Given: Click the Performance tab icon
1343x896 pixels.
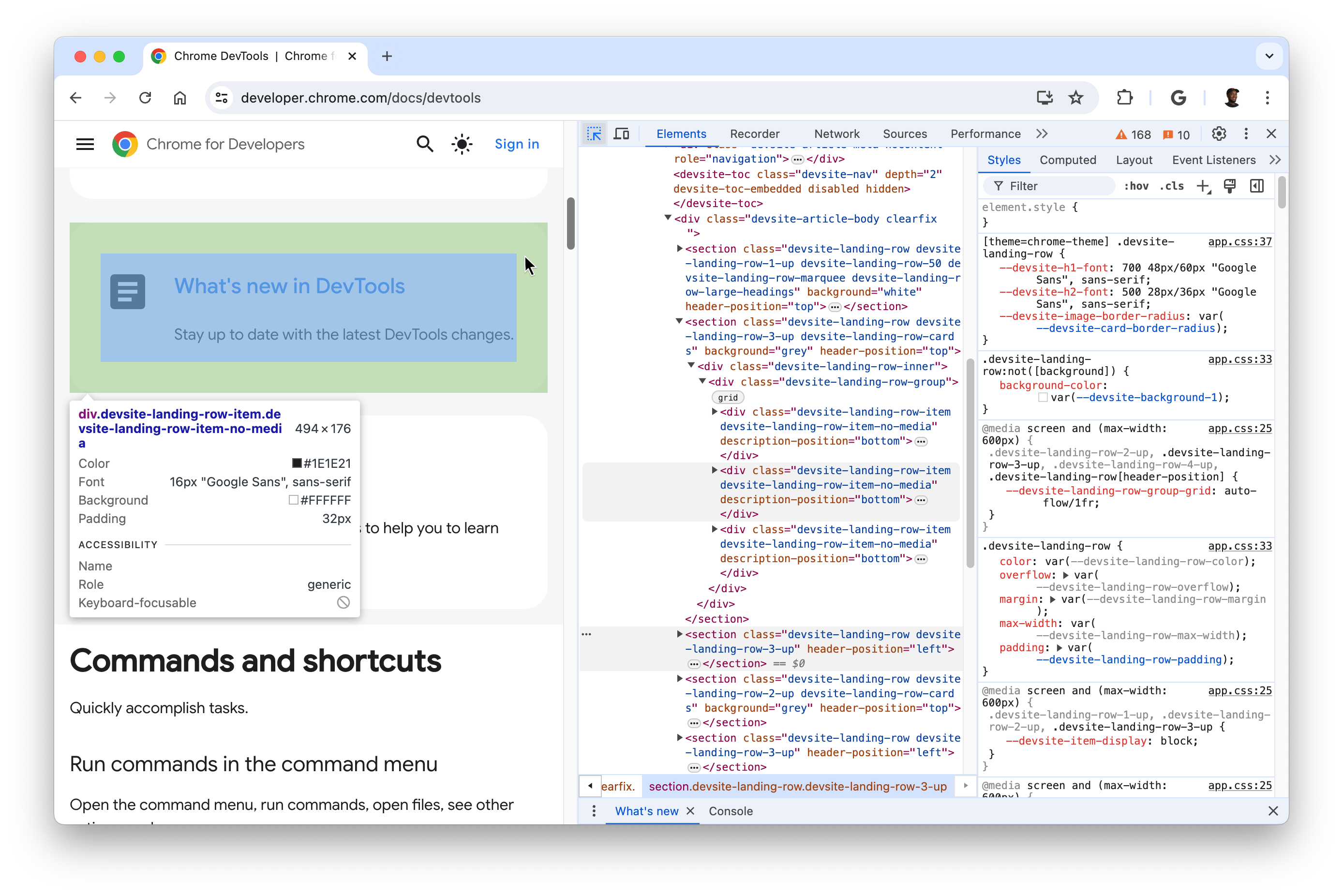Looking at the screenshot, I should (x=985, y=133).
